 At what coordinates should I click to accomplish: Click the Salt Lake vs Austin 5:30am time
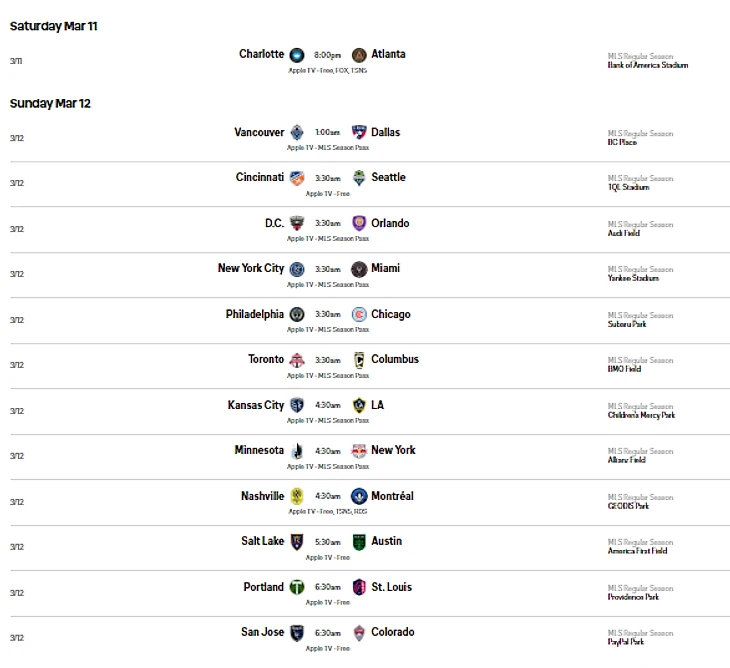(328, 542)
